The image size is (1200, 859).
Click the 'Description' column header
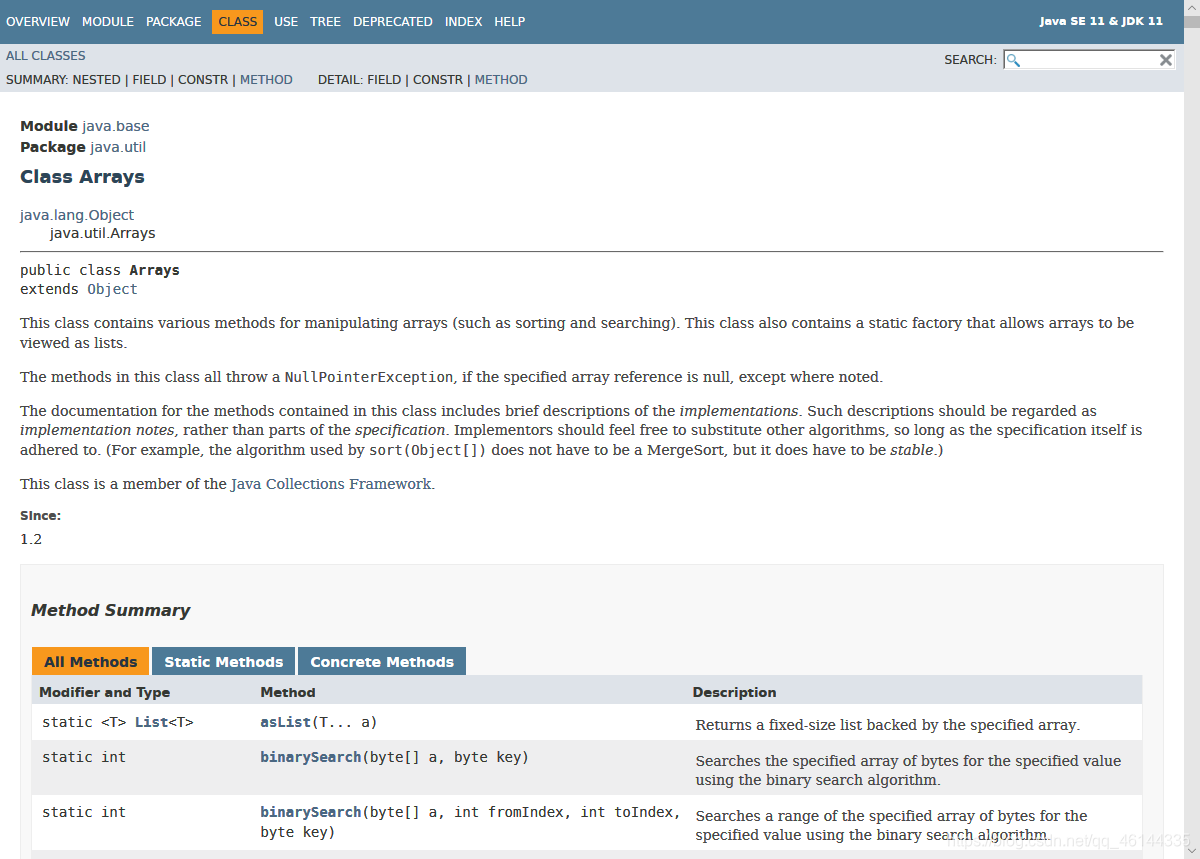(x=734, y=692)
